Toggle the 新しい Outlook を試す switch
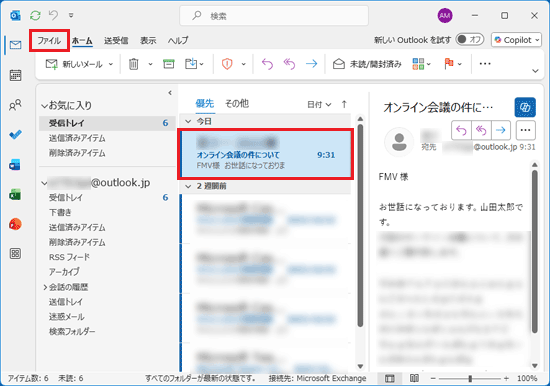This screenshot has height=386, width=550. click(470, 40)
